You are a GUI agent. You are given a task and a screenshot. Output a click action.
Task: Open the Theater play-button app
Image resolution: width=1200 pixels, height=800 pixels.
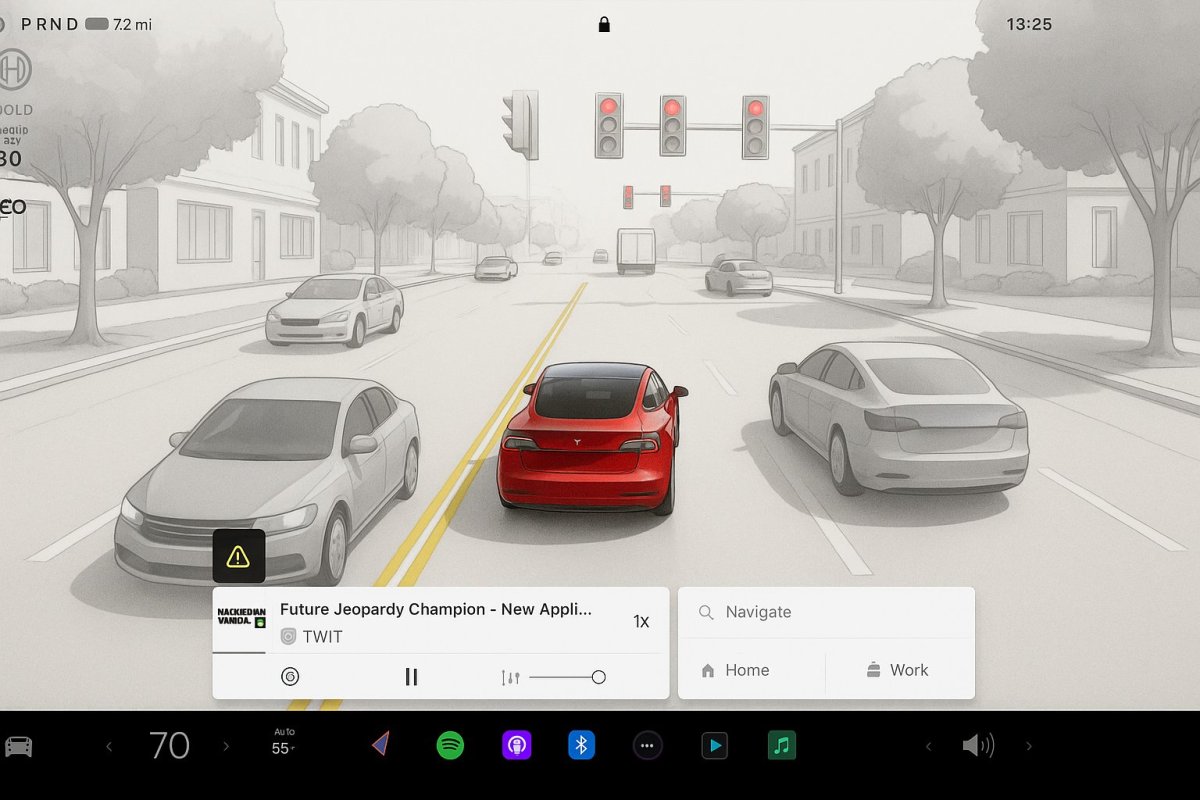(714, 745)
